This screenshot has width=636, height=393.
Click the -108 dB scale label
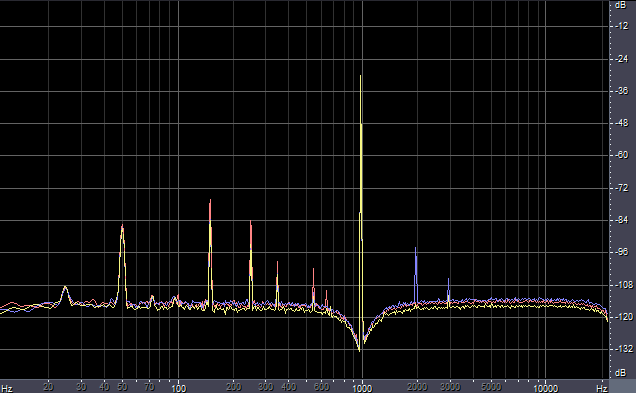click(x=623, y=285)
